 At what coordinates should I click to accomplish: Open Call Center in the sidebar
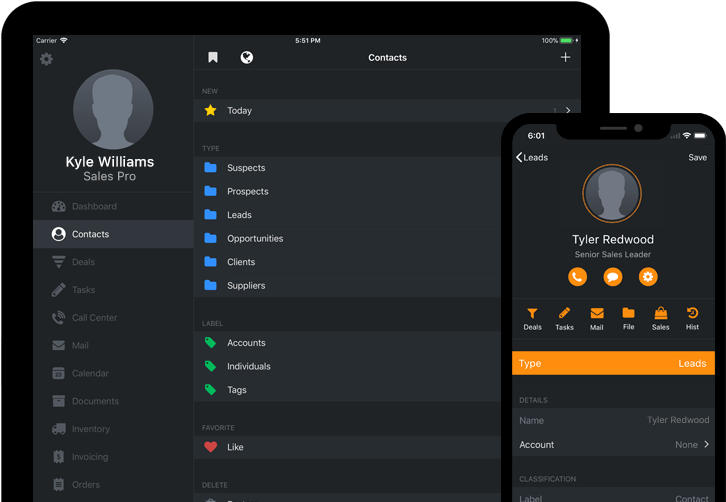point(94,318)
